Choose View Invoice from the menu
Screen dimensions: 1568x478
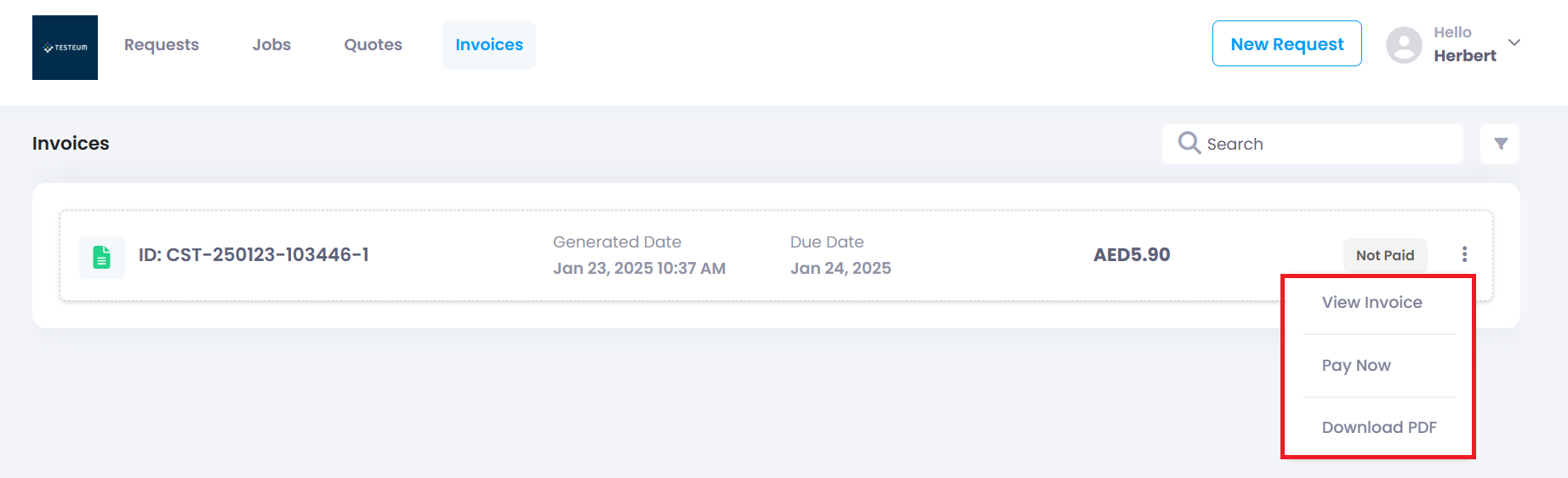coord(1371,303)
